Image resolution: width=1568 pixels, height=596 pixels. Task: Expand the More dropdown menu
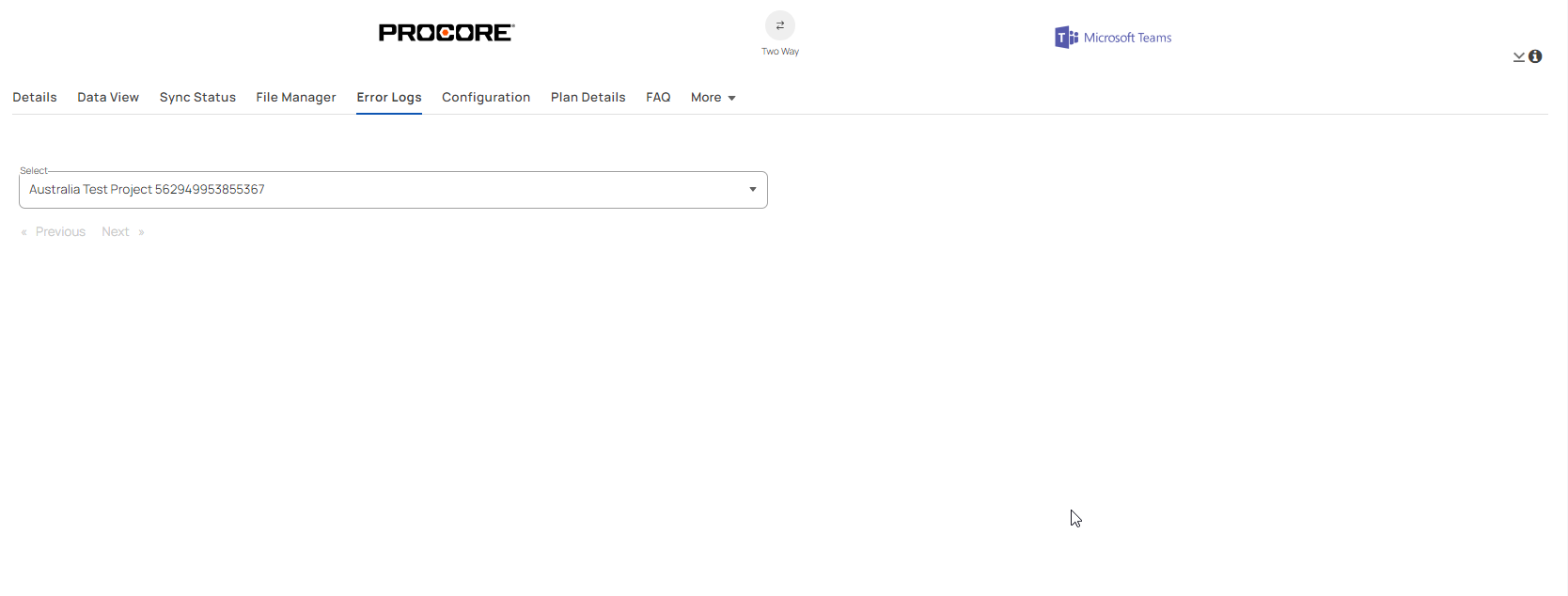click(x=713, y=98)
